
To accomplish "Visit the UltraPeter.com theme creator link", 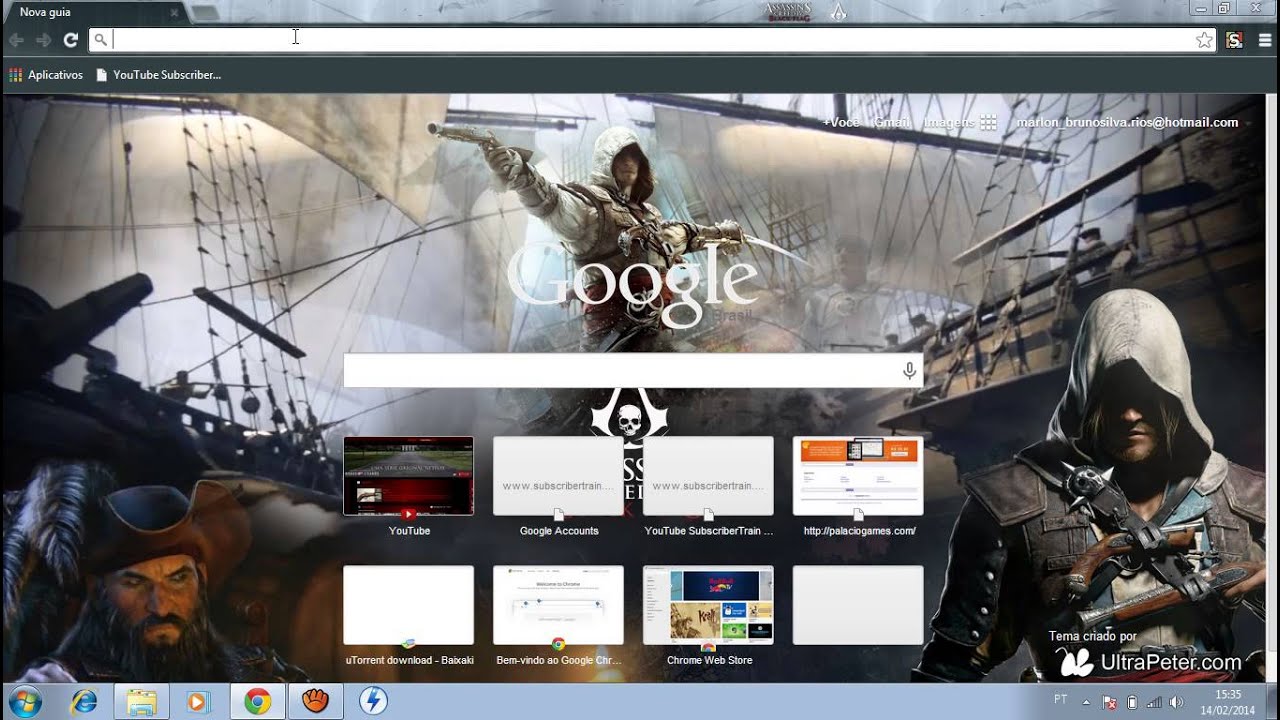I will click(1150, 661).
